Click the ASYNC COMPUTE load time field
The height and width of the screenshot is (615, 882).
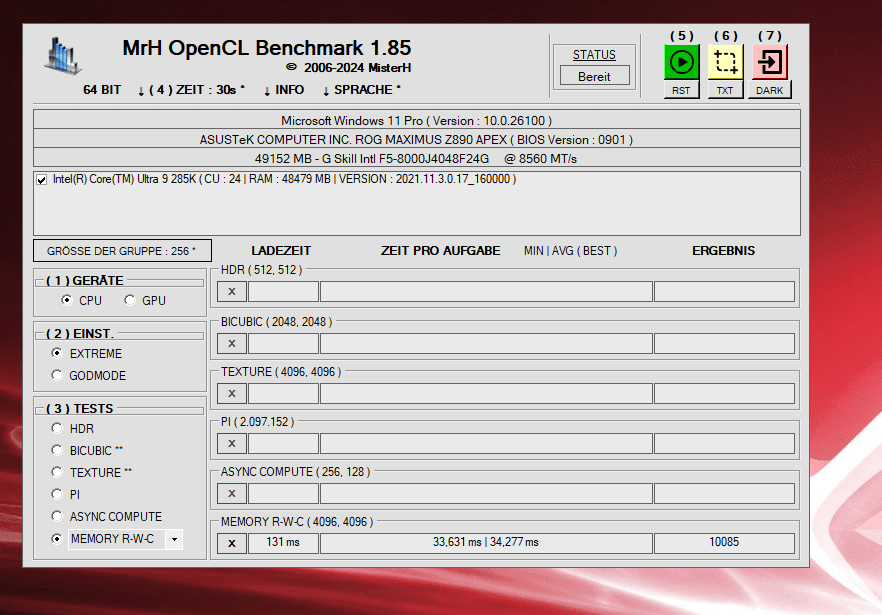(284, 493)
